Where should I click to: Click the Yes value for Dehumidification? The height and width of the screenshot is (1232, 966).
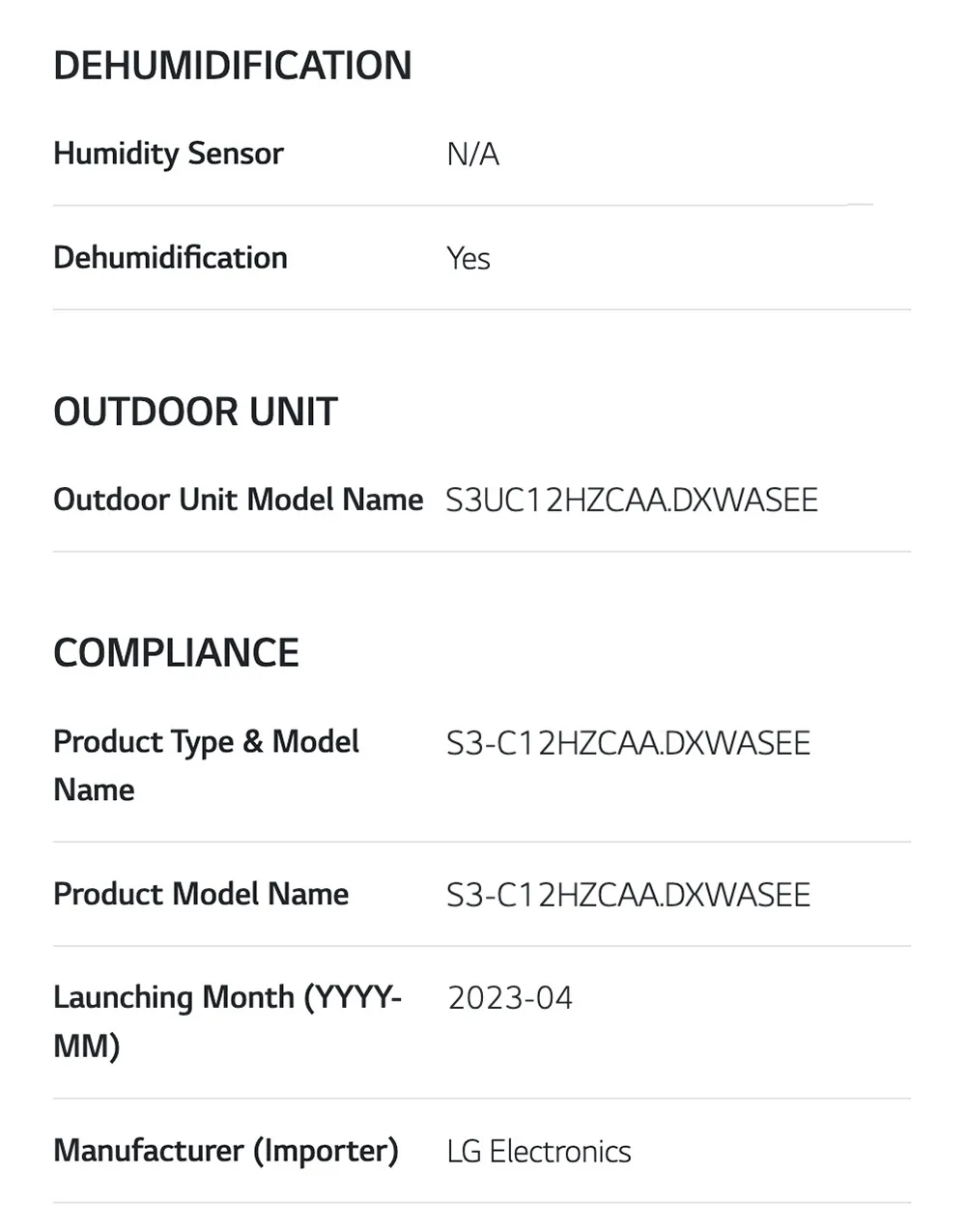[x=469, y=259]
